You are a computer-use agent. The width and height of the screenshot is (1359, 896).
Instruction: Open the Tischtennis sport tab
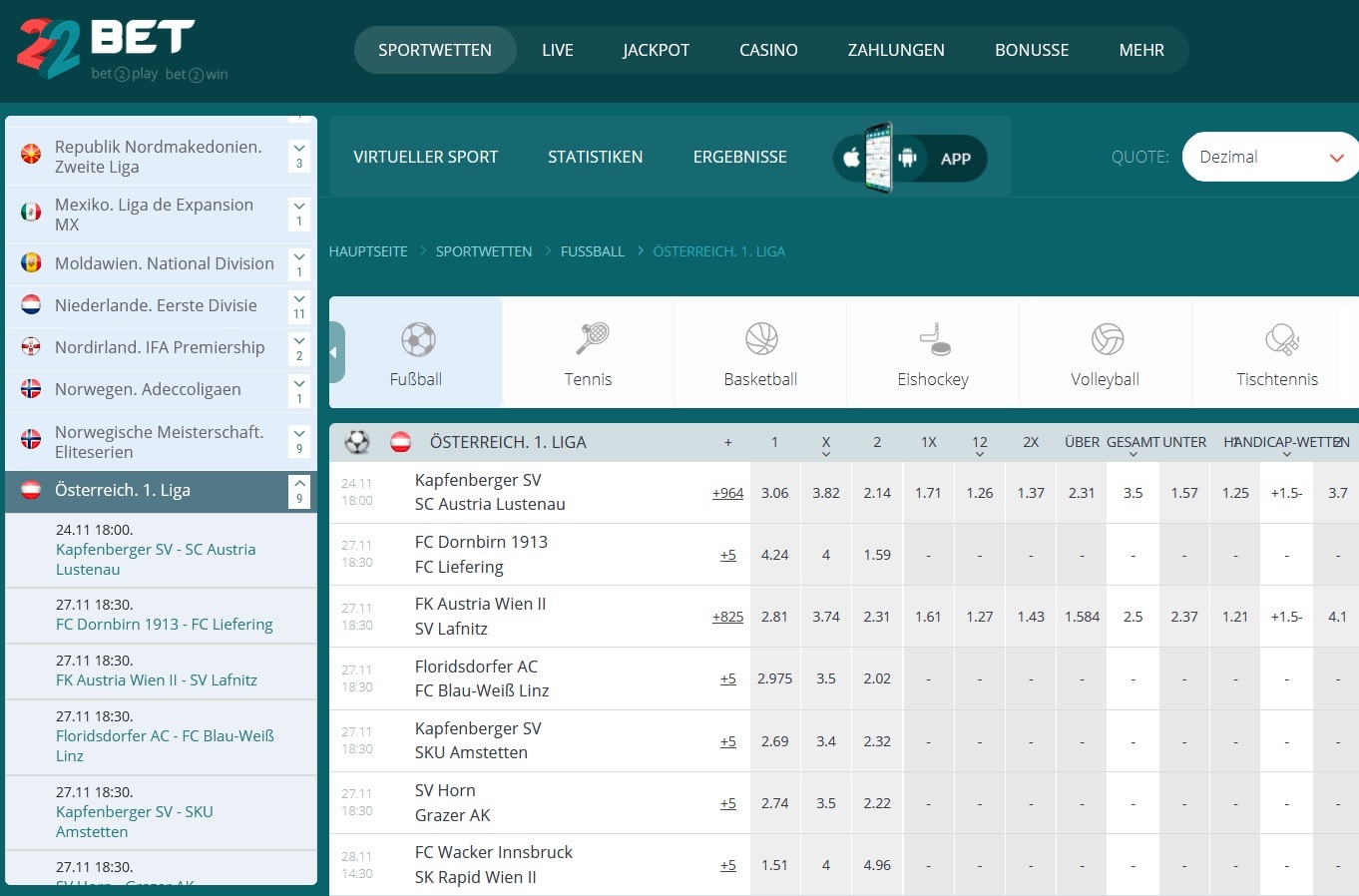point(1277,339)
